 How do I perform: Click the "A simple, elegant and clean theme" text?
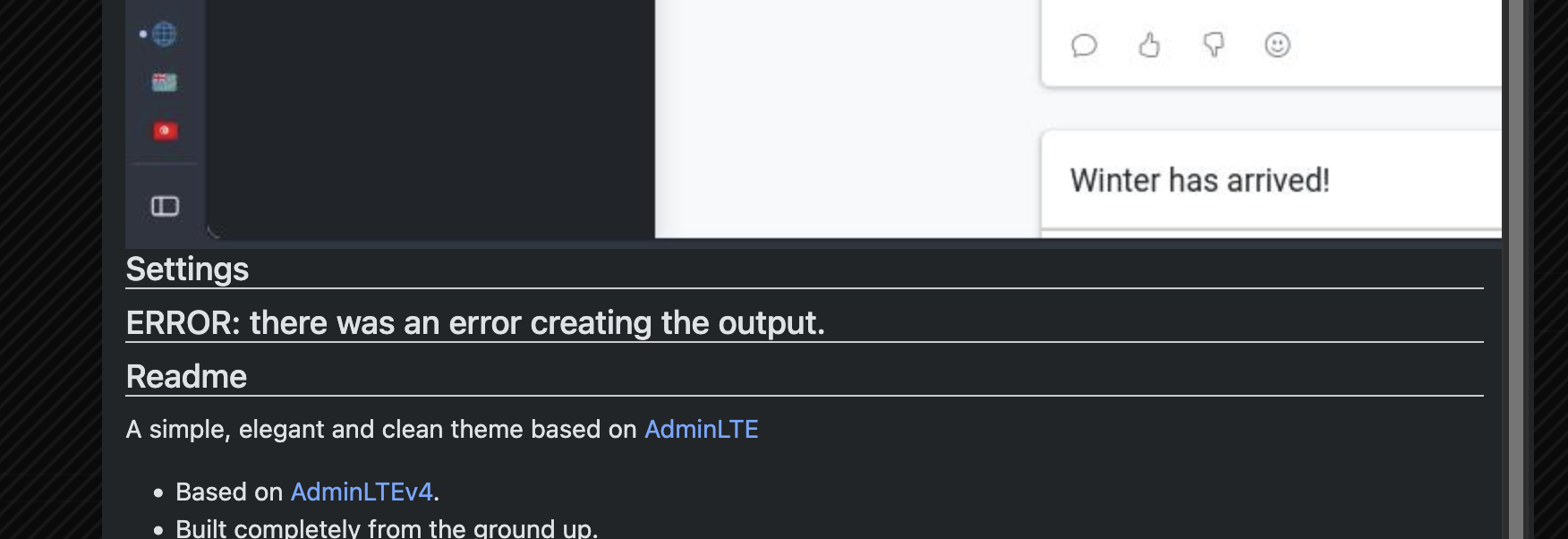pos(381,430)
